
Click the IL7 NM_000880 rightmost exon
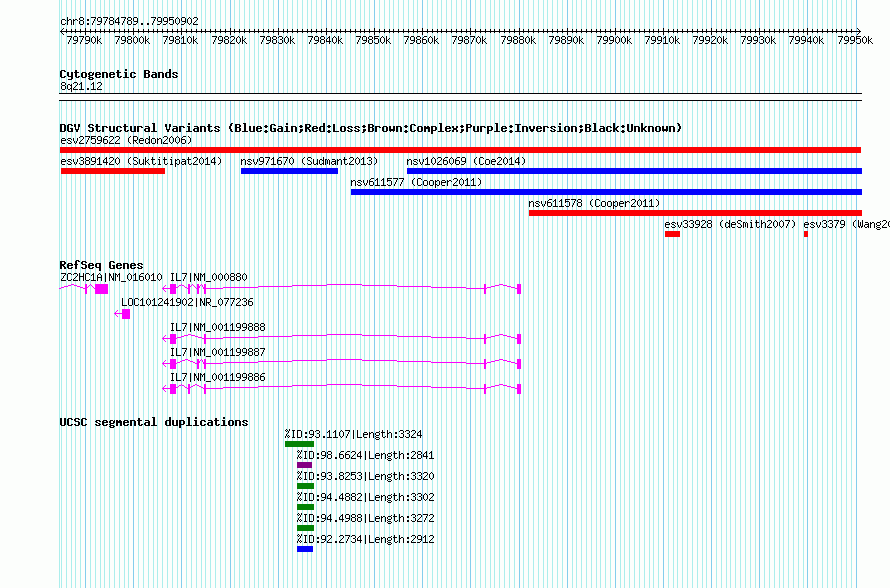click(x=519, y=289)
